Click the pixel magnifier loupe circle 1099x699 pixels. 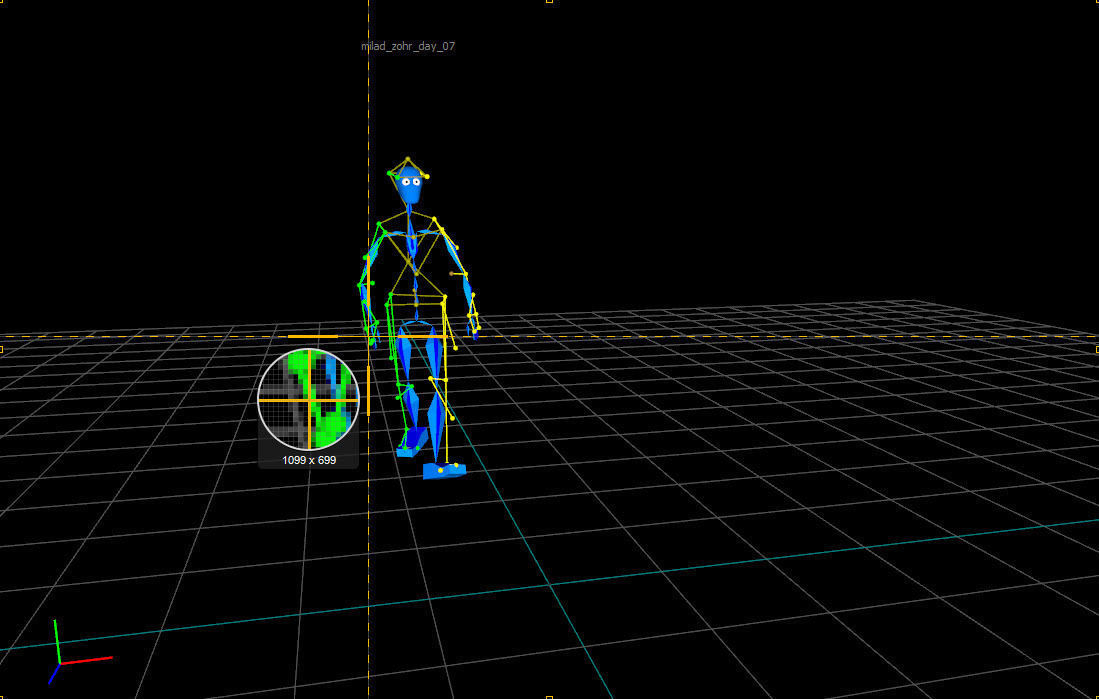309,400
